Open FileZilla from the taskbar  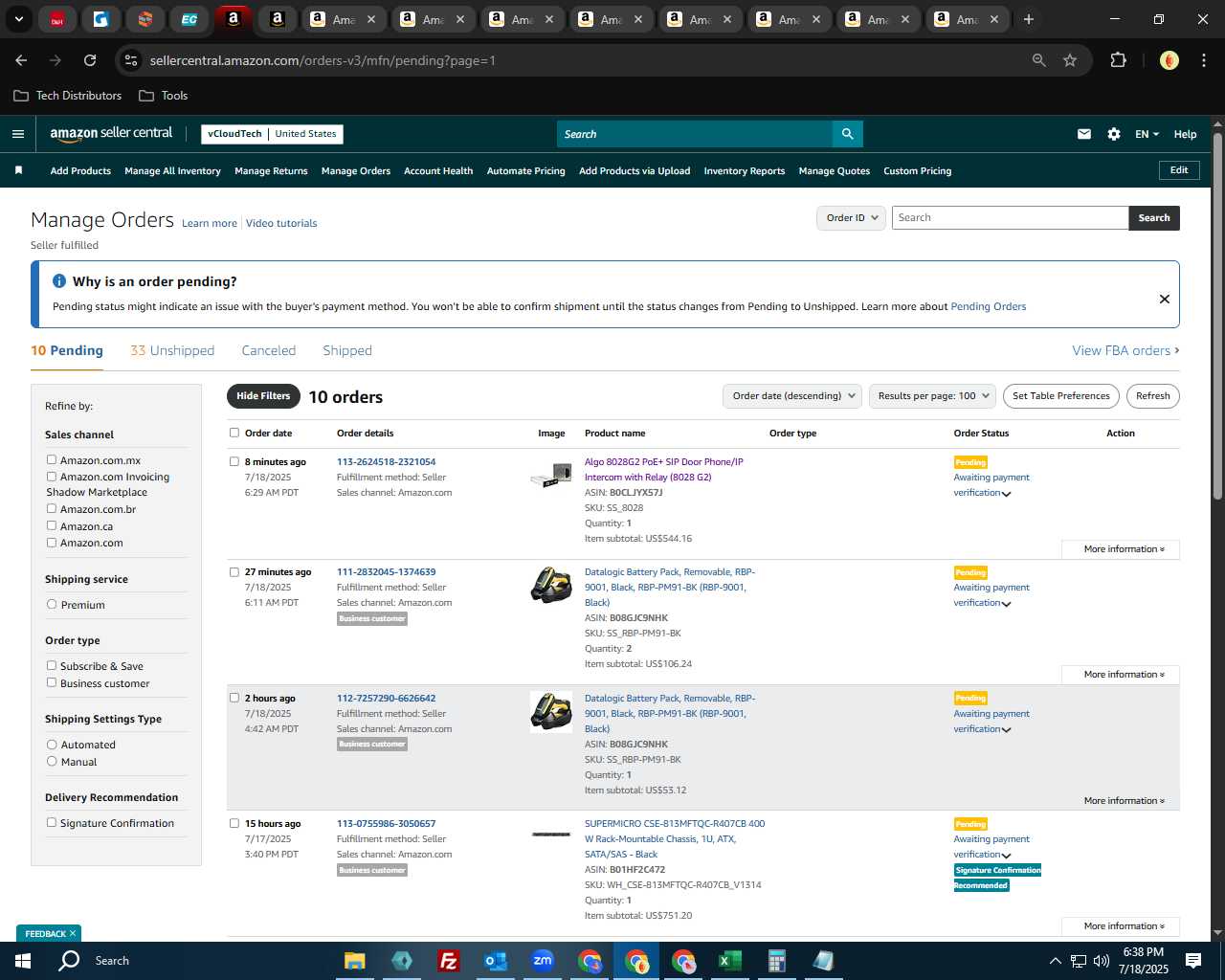point(448,961)
